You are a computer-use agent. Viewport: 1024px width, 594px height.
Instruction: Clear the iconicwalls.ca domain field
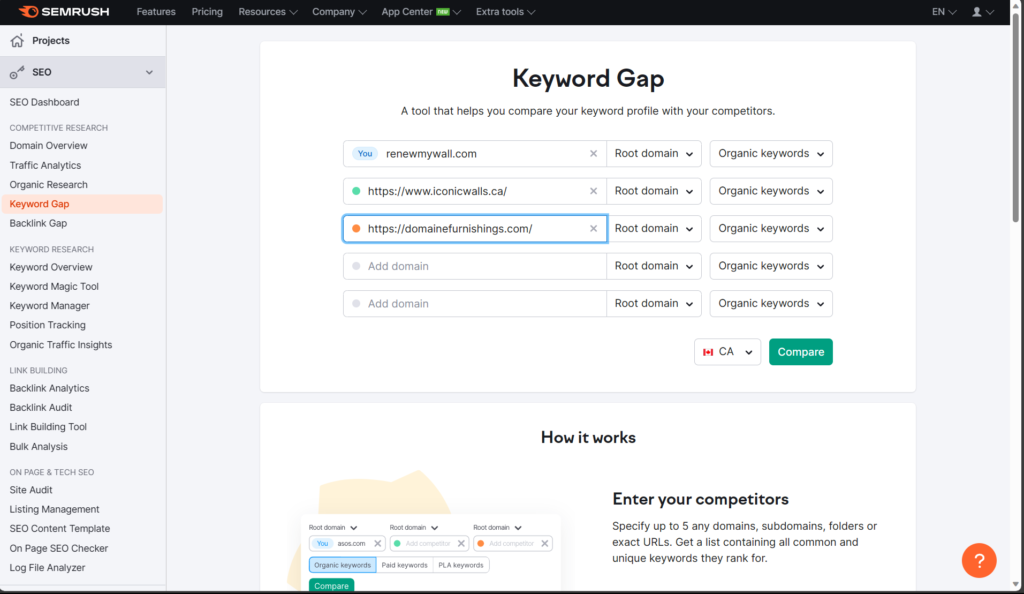click(x=593, y=191)
